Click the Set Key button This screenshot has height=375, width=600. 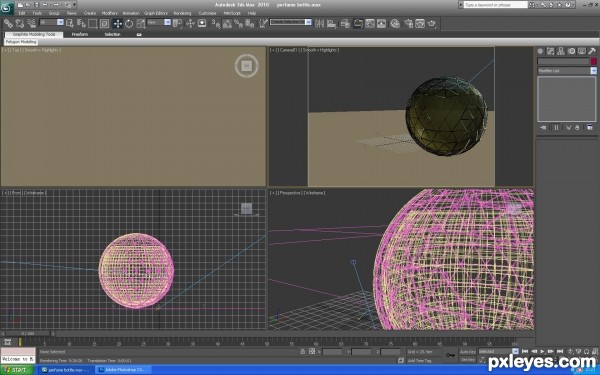(468, 360)
